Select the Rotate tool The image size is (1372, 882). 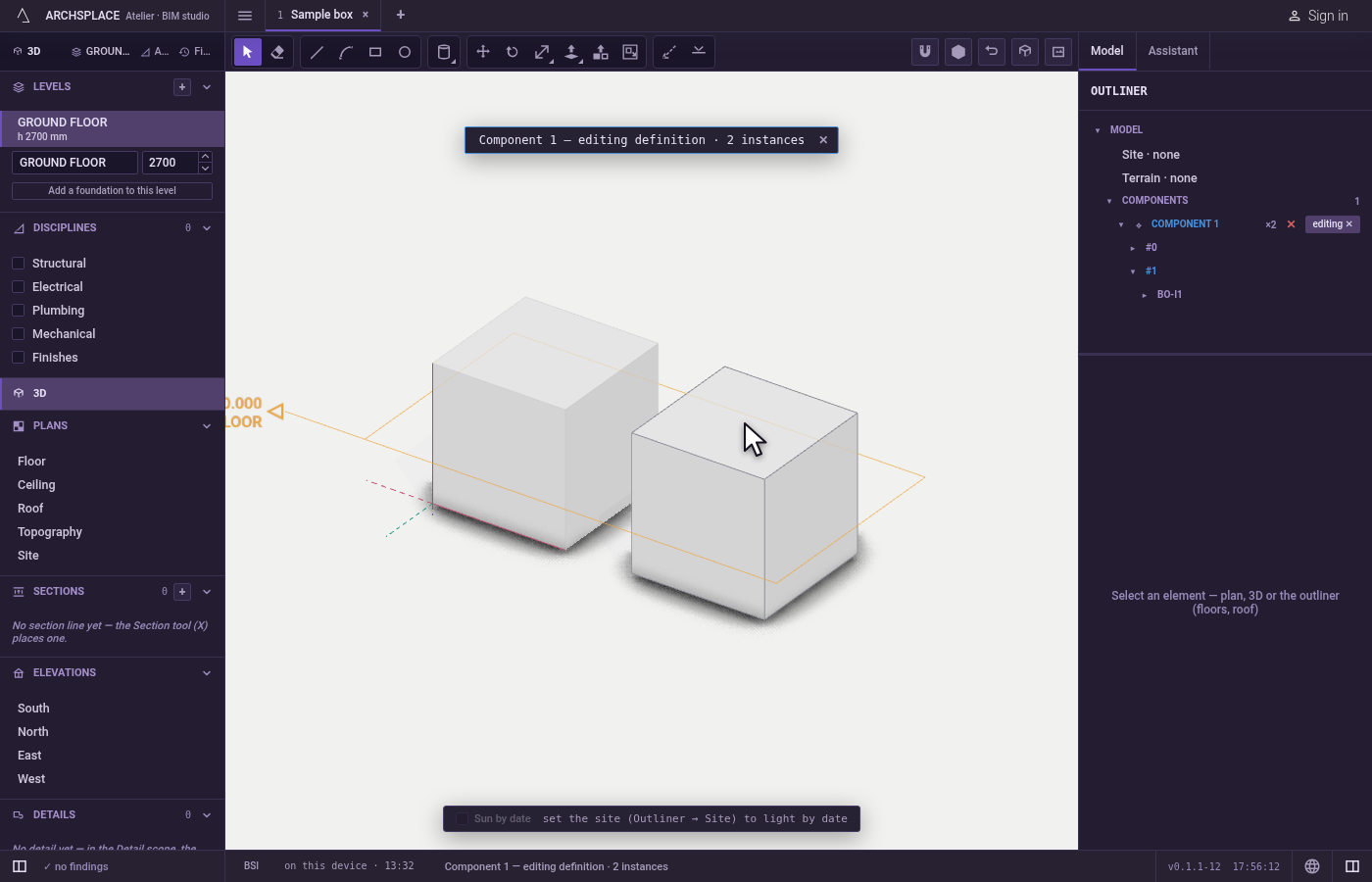(513, 52)
